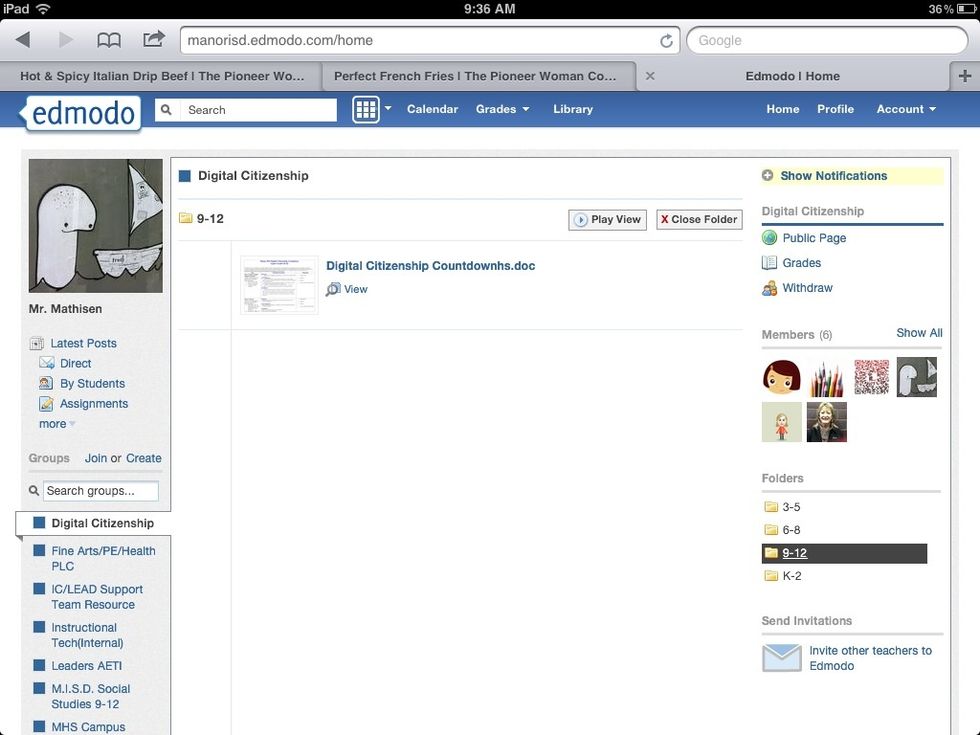Click Invite other teachers to Edmodo
The height and width of the screenshot is (735, 980).
870,658
